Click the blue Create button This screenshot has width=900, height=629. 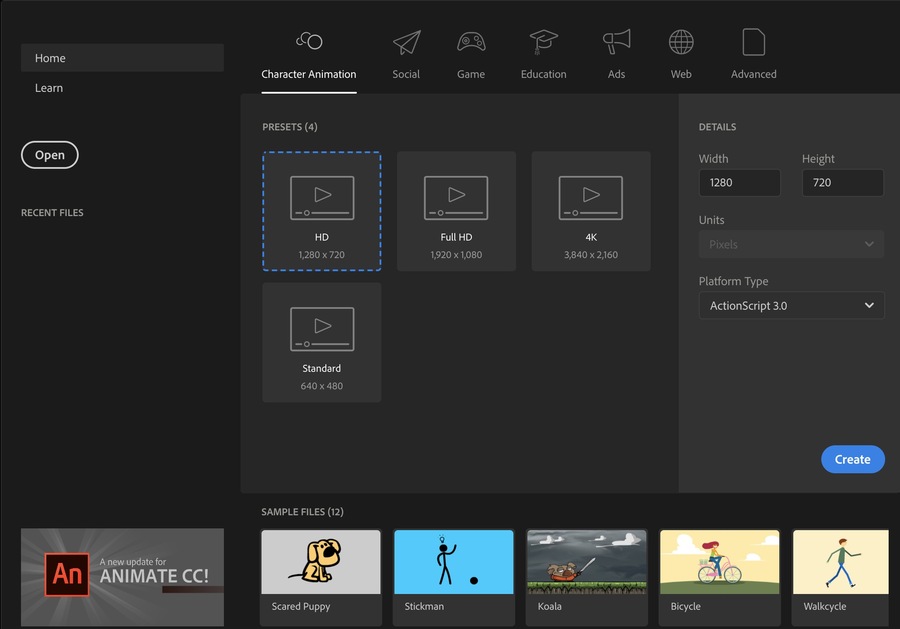click(852, 459)
